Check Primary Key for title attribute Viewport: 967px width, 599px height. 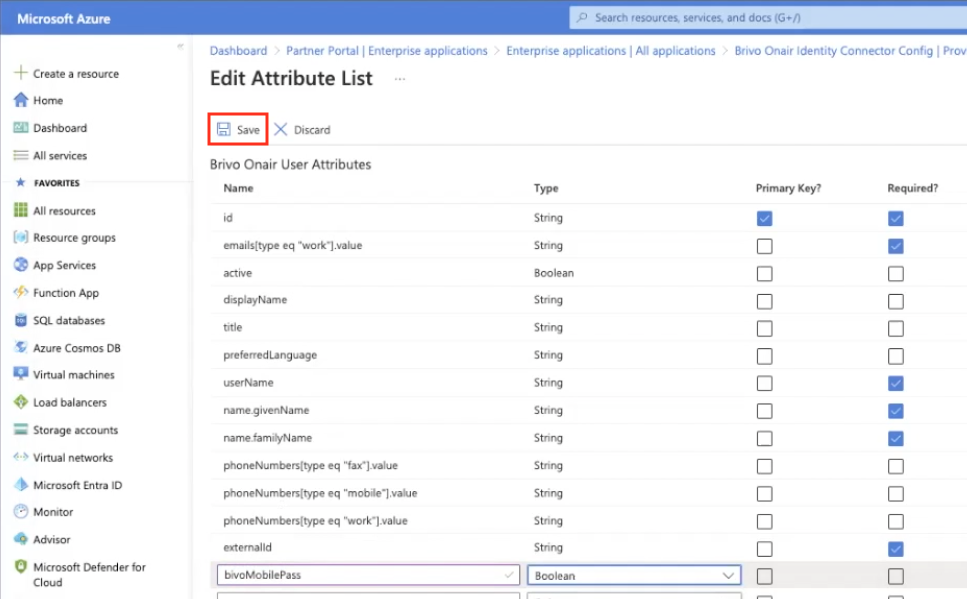(x=764, y=328)
